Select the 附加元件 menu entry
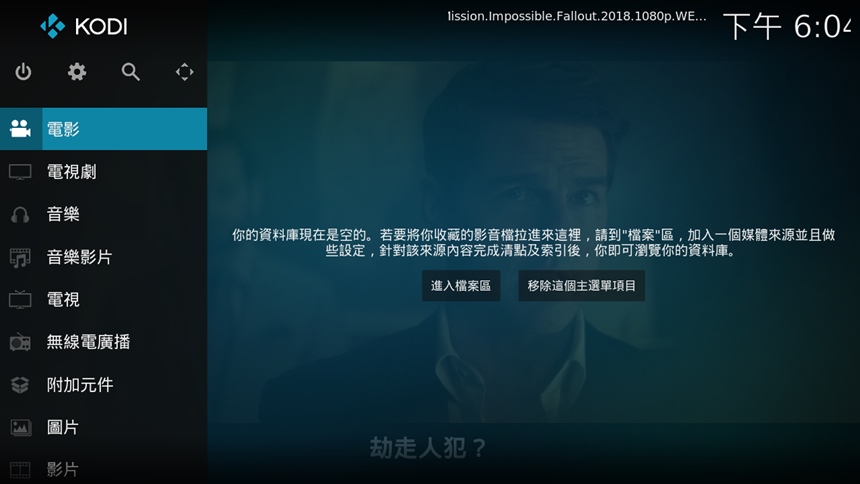The width and height of the screenshot is (860, 484). click(104, 385)
